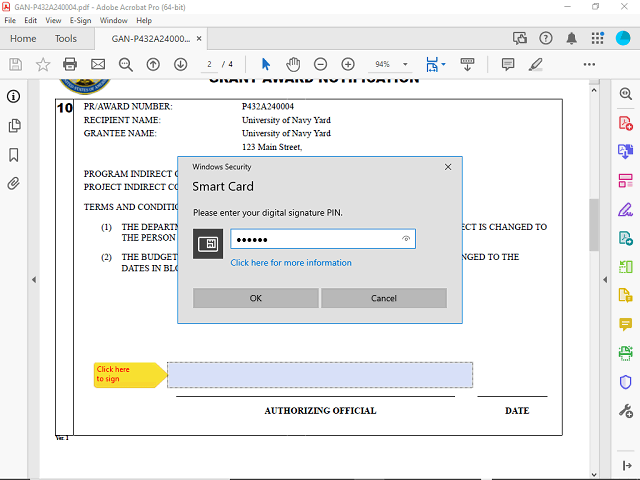Open the E-Sign menu
640x480 pixels.
[x=80, y=20]
